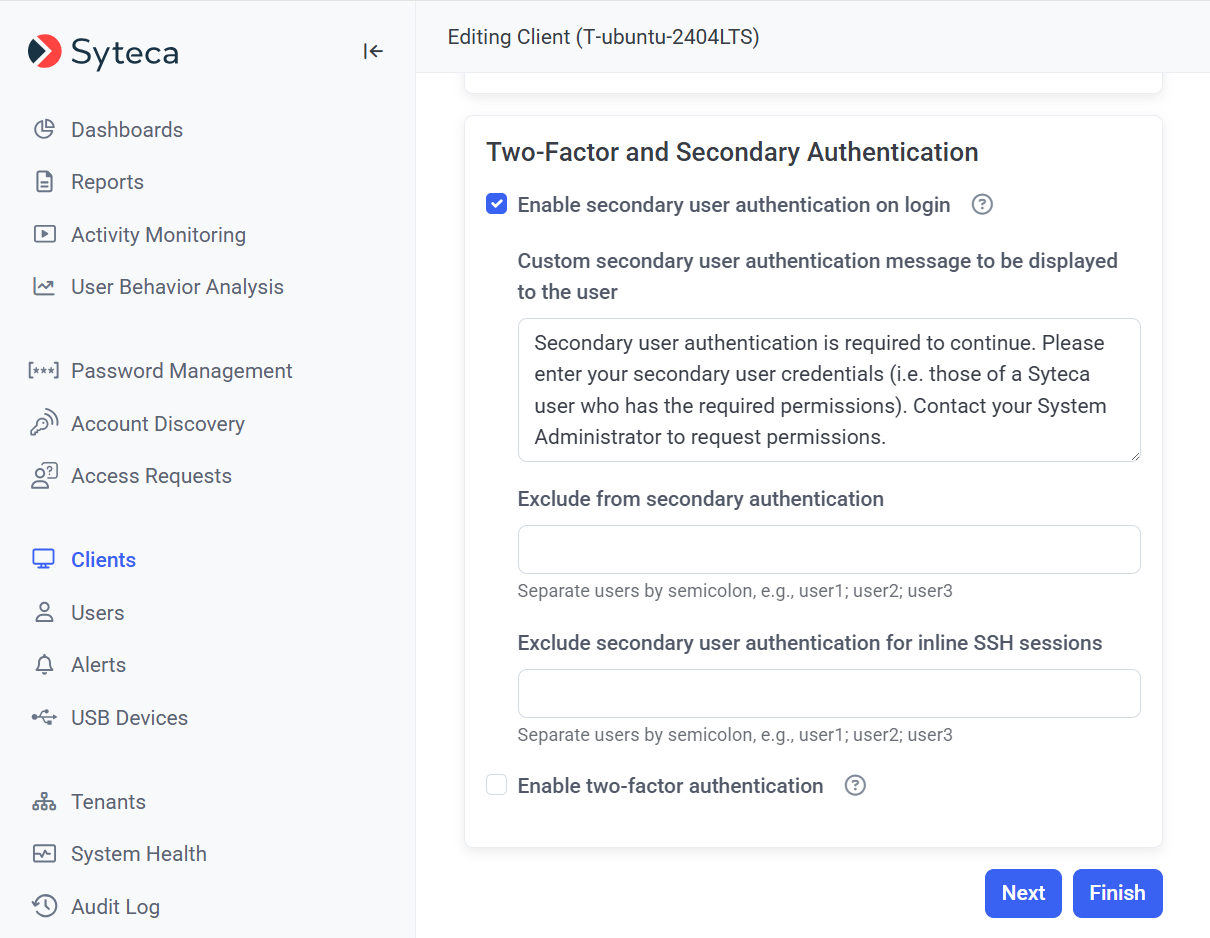This screenshot has height=938, width=1210.
Task: Go to the Users section
Action: (x=98, y=613)
